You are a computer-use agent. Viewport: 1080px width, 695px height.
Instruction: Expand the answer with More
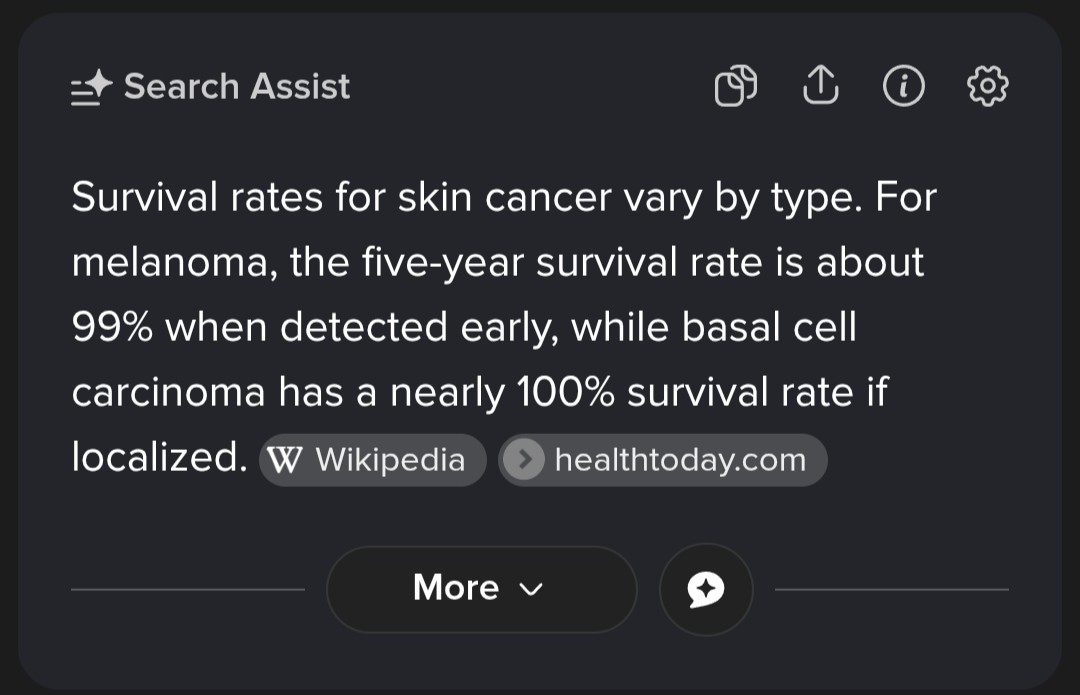[481, 589]
